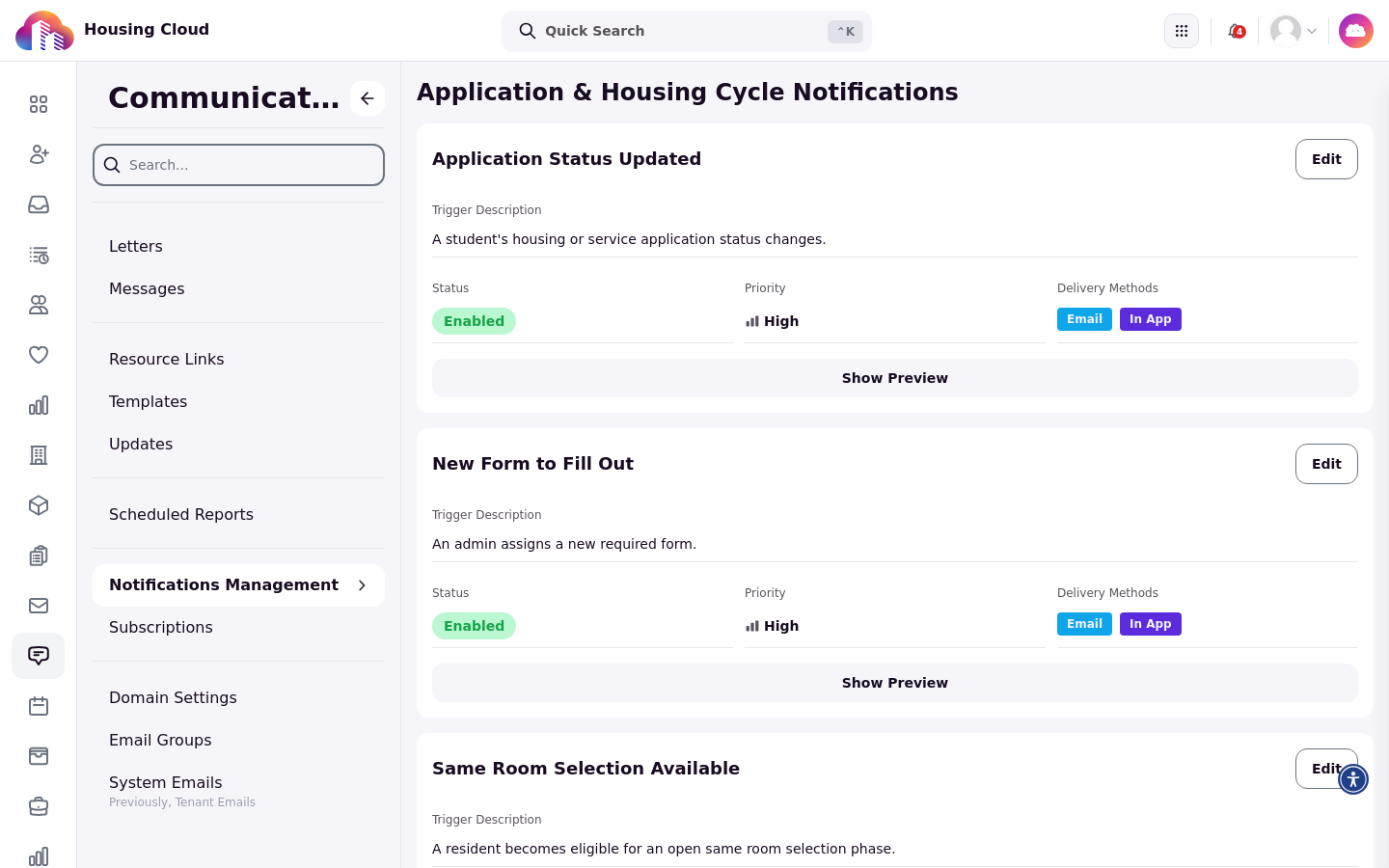
Task: Click the Housing Cloud logo
Action: [44, 31]
